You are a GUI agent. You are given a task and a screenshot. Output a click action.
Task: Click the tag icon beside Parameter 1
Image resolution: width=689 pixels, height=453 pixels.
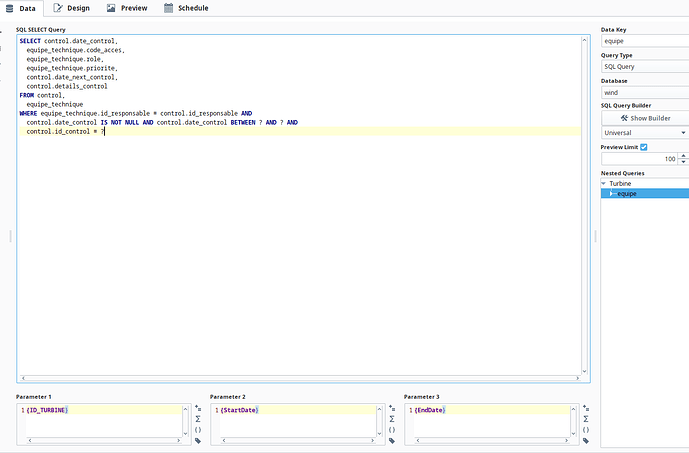198,441
